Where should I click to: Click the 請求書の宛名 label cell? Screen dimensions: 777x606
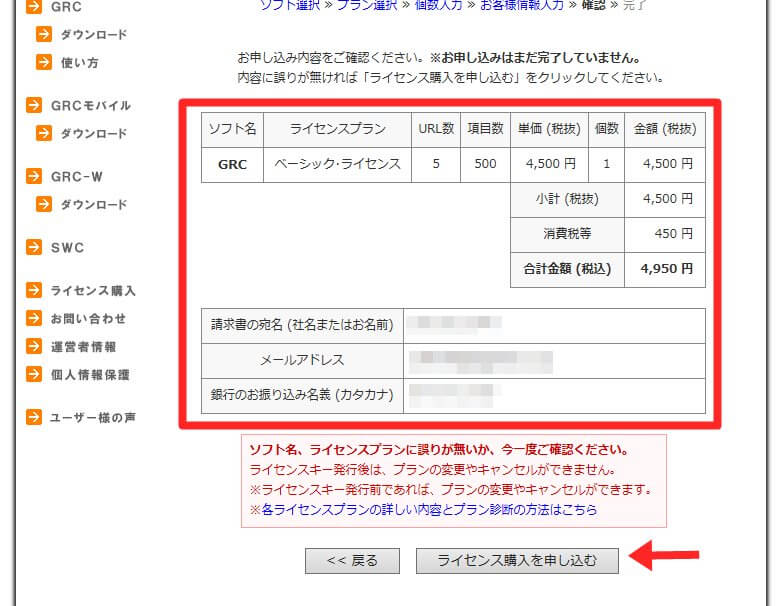click(302, 326)
